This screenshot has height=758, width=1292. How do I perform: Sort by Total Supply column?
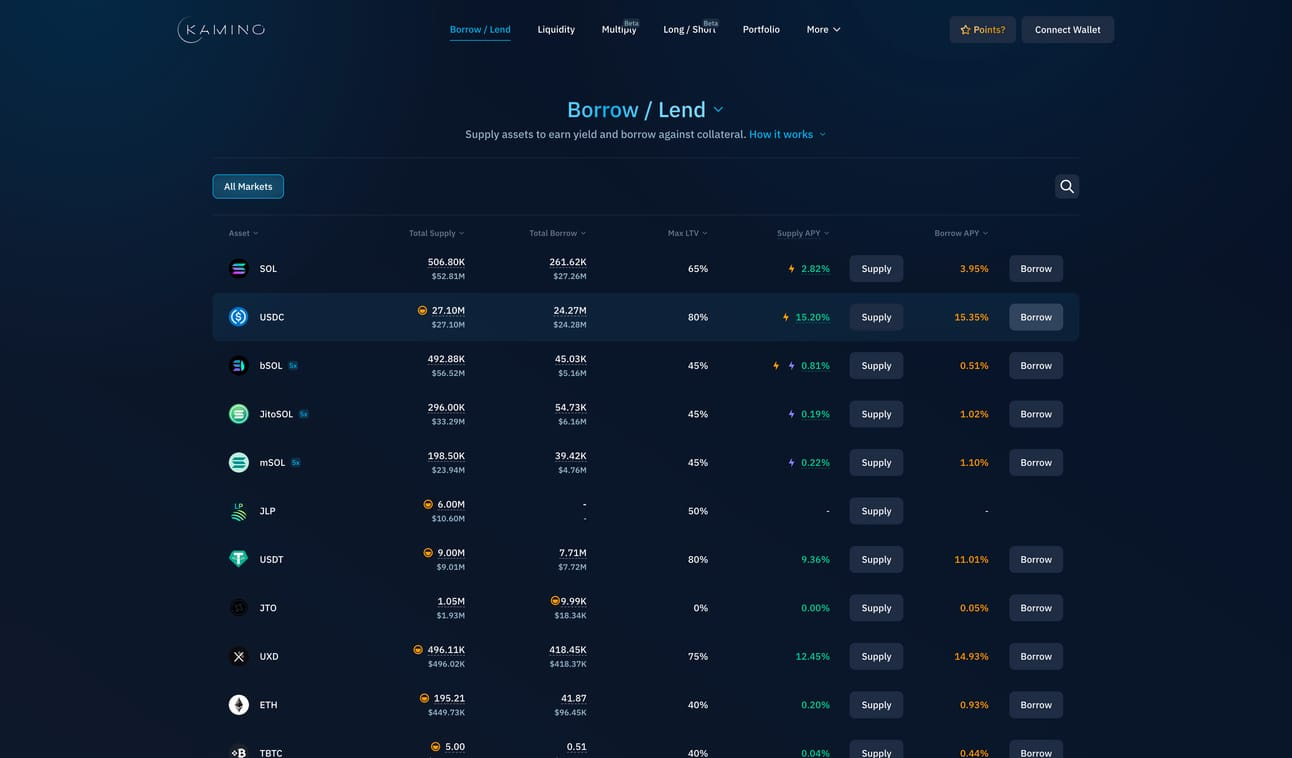(436, 233)
